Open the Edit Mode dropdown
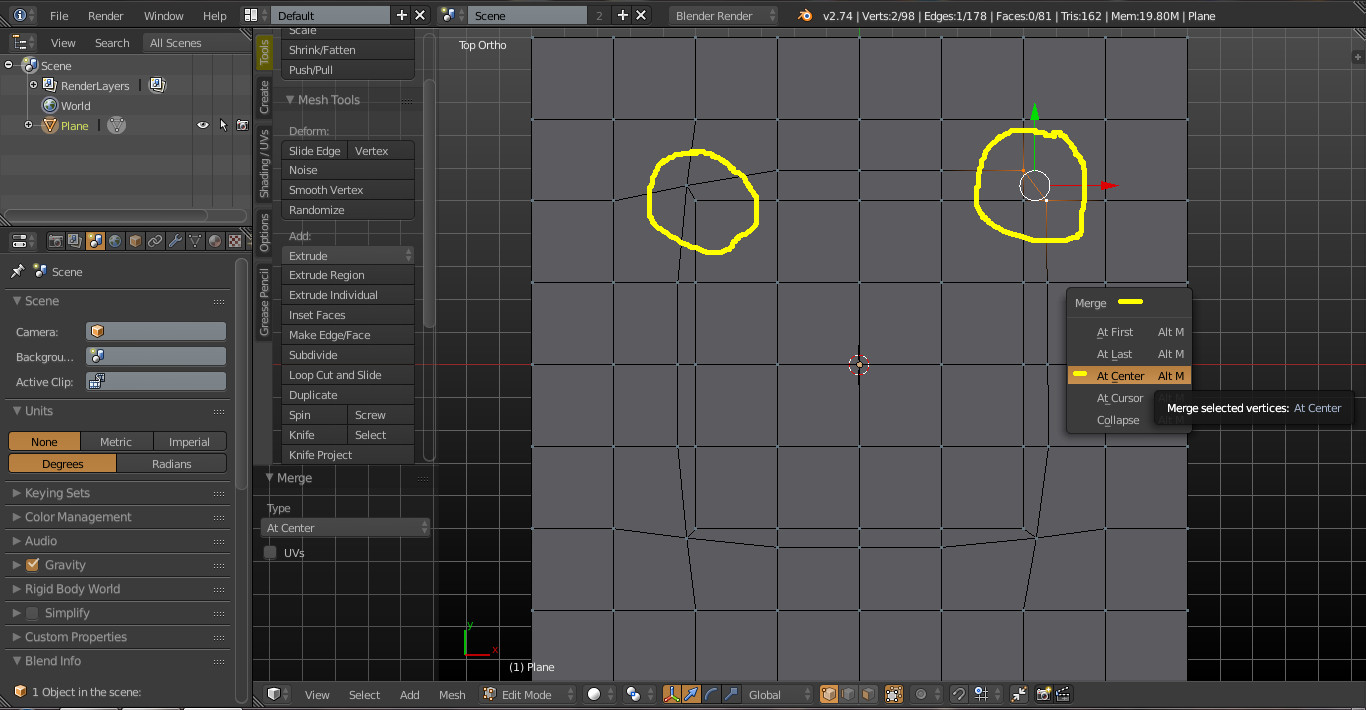Viewport: 1366px width, 710px height. pyautogui.click(x=529, y=694)
